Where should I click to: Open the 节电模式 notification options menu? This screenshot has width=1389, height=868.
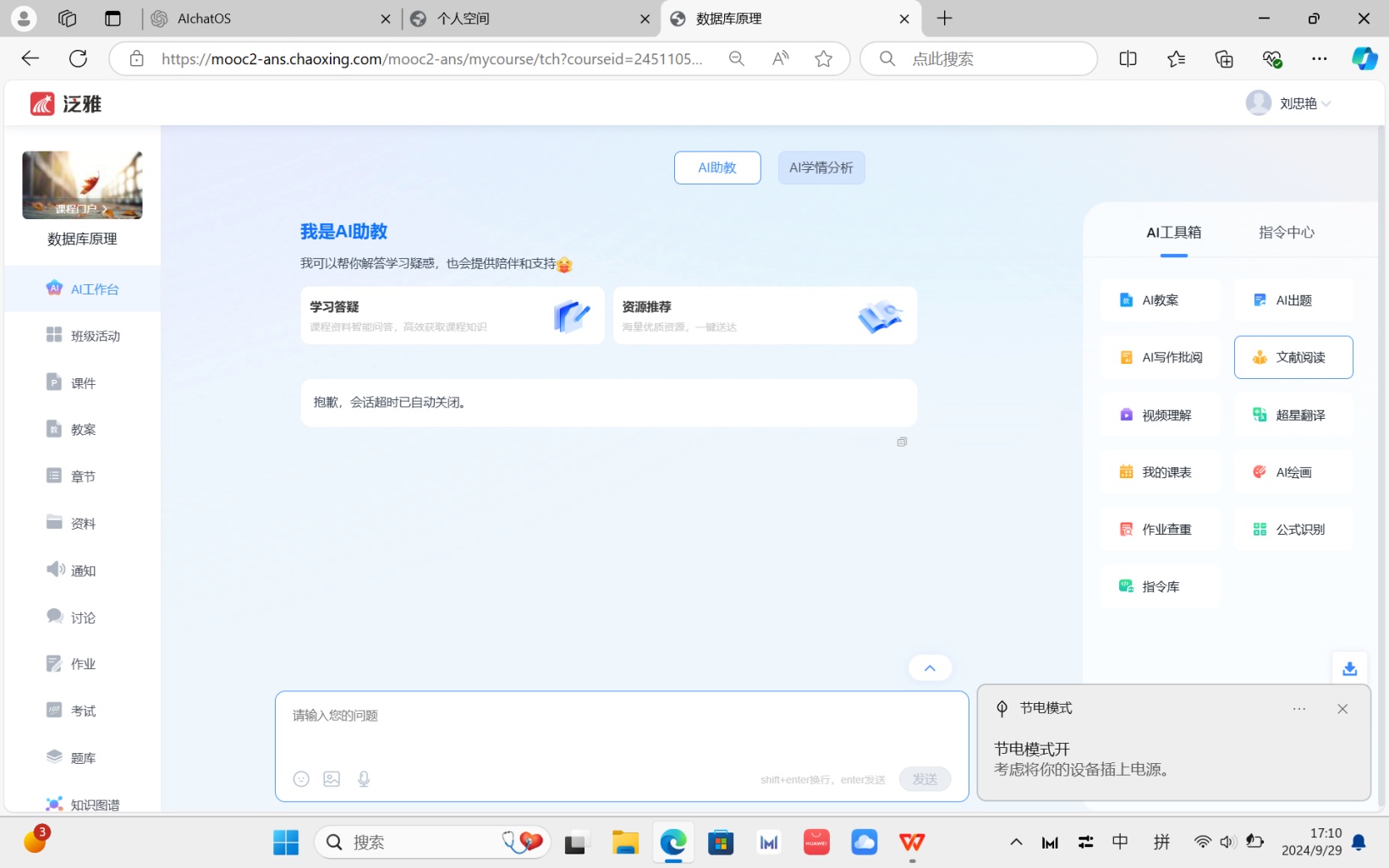click(1298, 709)
